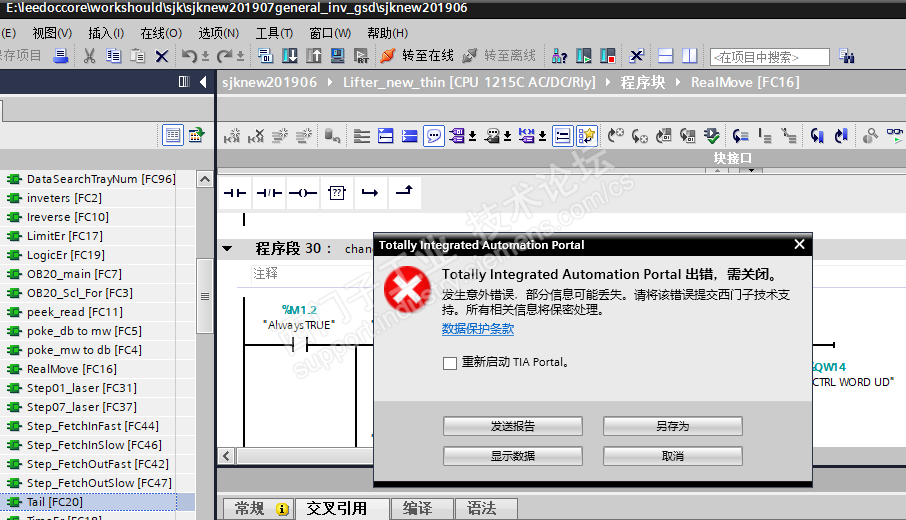
Task: Click the search icon next to project search
Action: pyautogui.click(x=846, y=56)
